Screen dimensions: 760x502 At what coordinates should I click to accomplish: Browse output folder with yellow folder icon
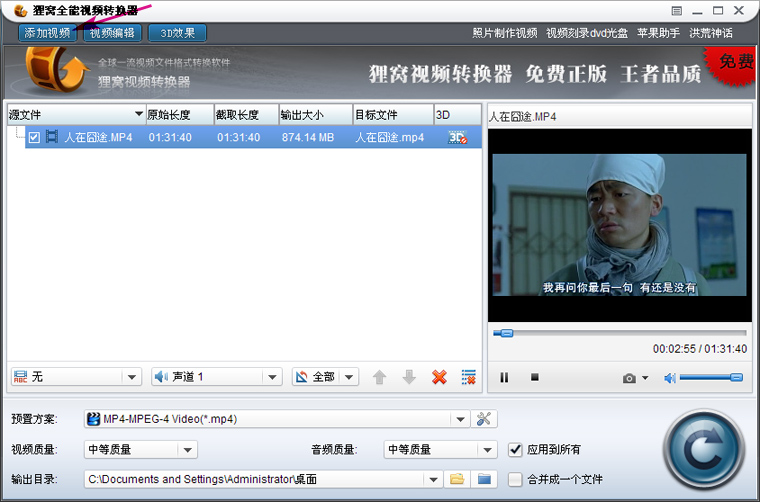pos(457,480)
